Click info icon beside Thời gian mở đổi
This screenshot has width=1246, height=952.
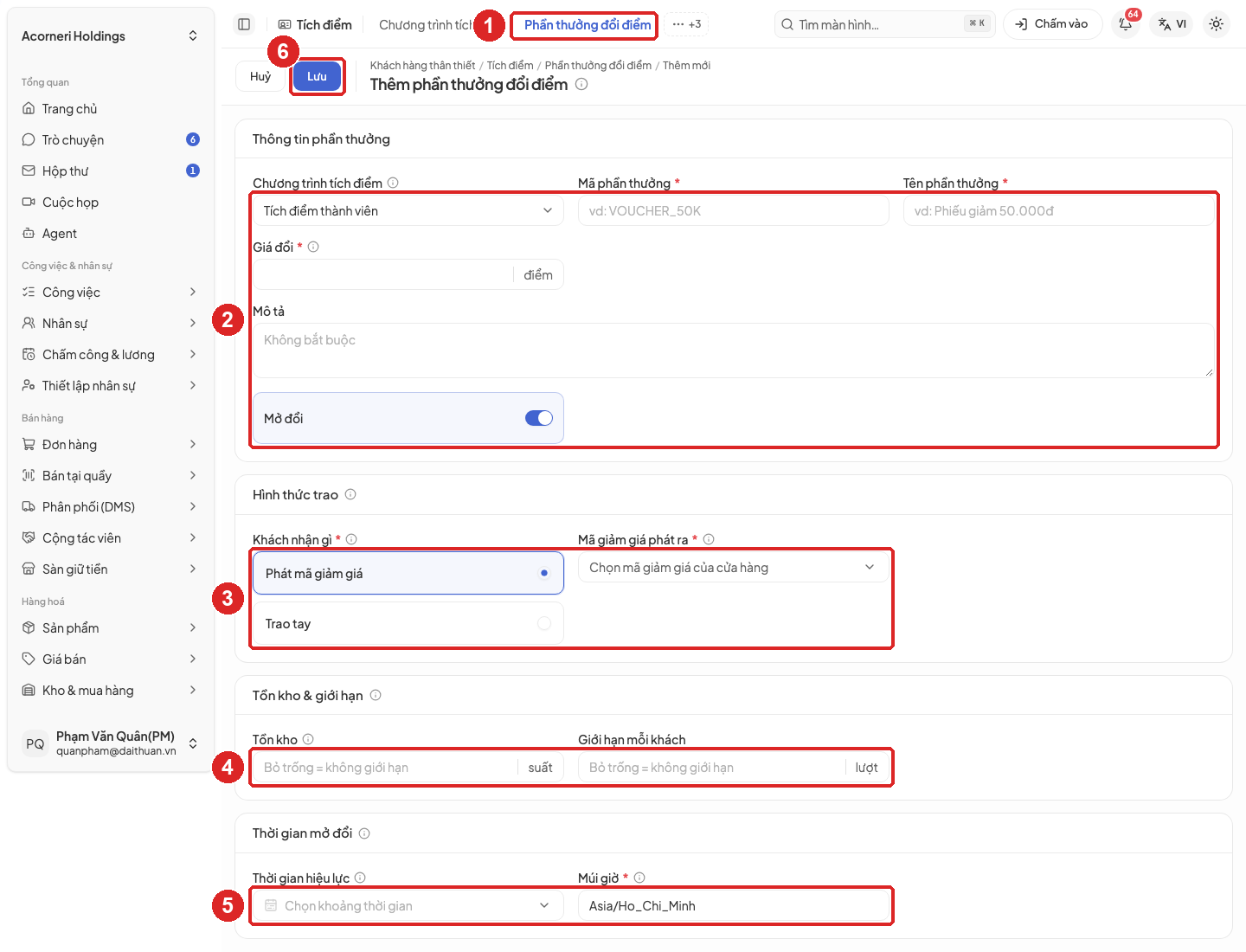coord(364,833)
